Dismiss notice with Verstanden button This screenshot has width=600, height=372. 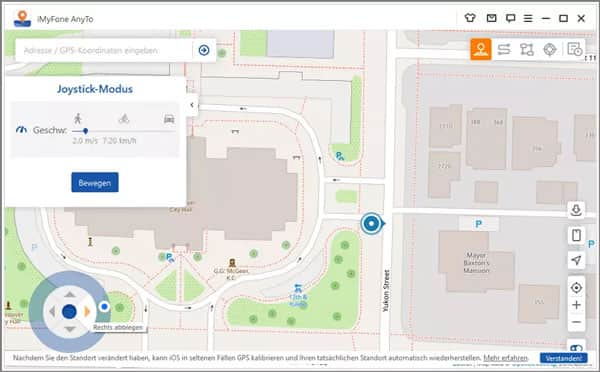point(564,358)
